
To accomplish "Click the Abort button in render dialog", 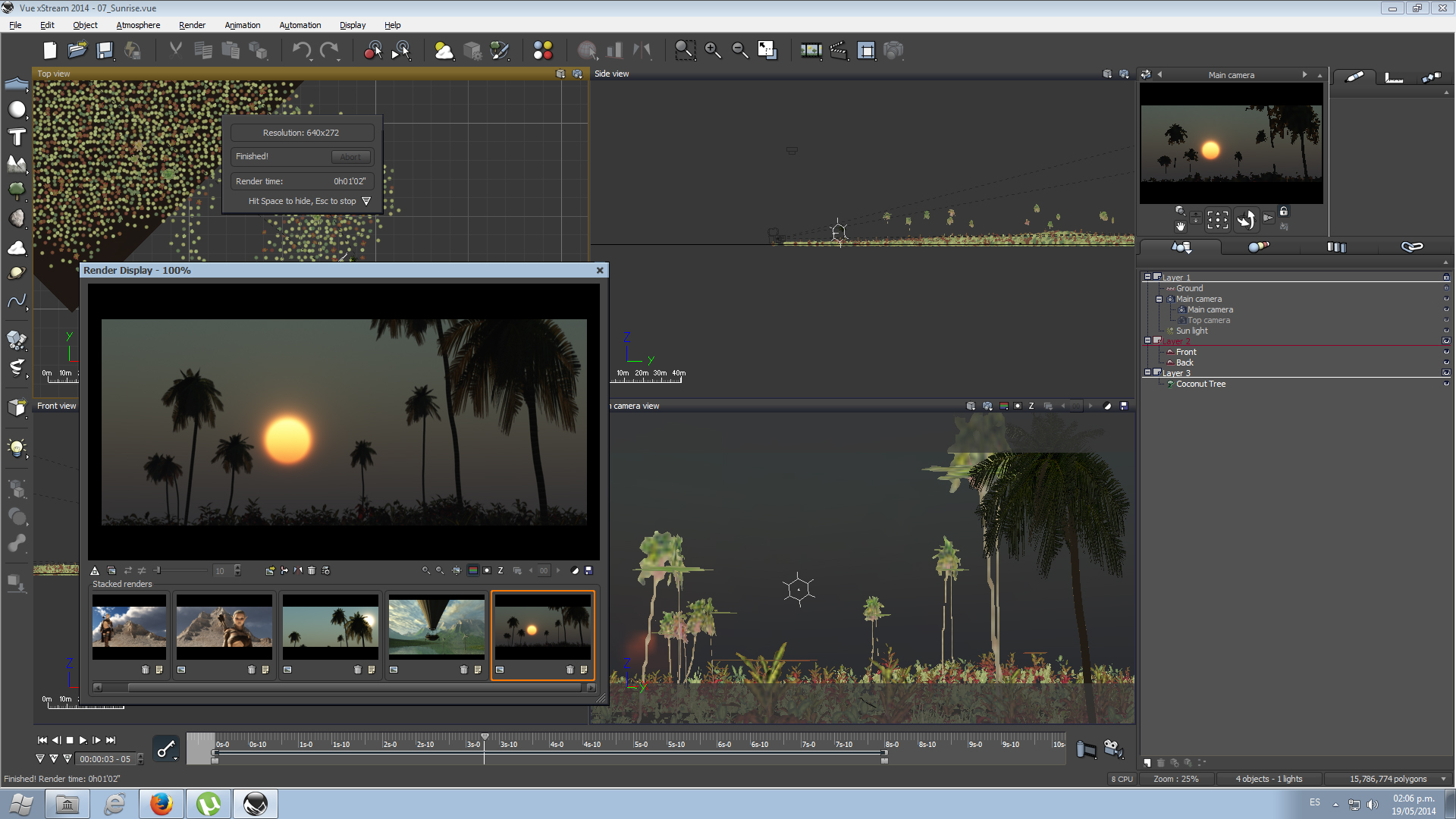I will 350,157.
